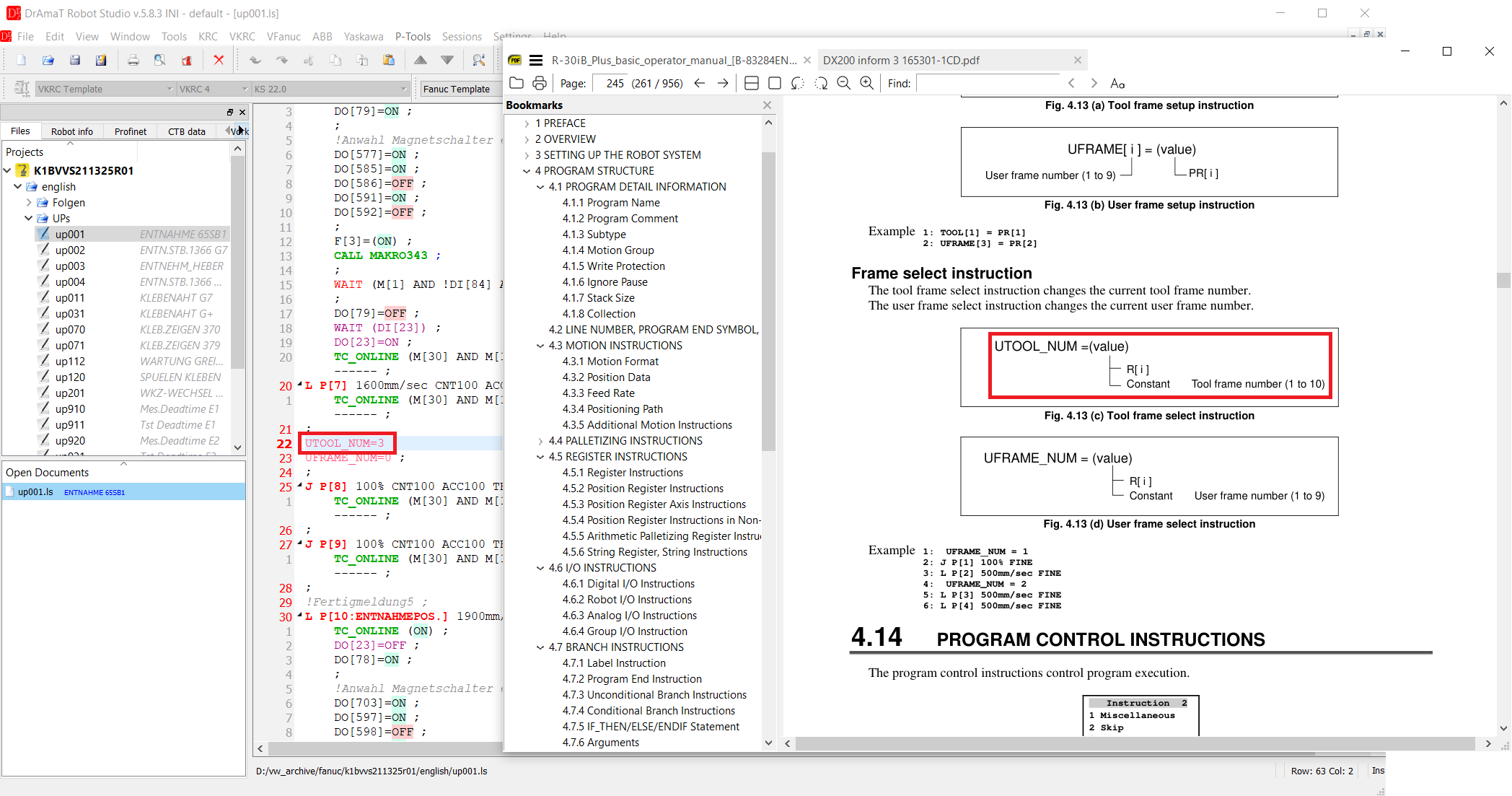Image resolution: width=1512 pixels, height=796 pixels.
Task: Click the gray down triangle icon
Action: click(x=447, y=60)
